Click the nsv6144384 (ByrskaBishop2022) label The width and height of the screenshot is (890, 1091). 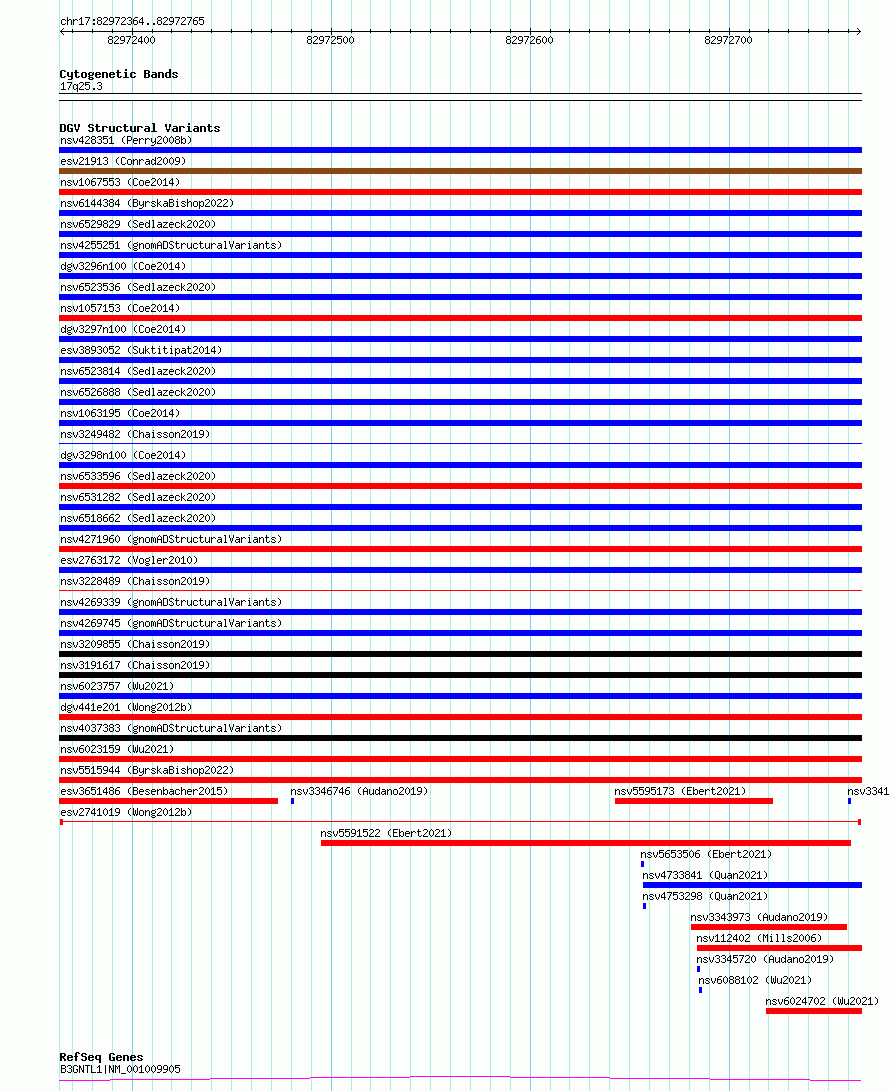point(147,203)
